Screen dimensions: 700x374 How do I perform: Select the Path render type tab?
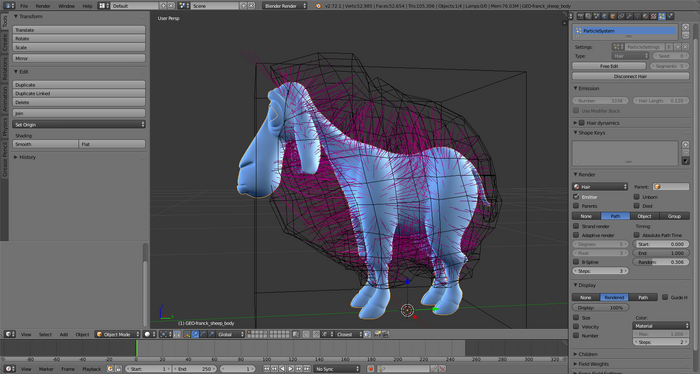(x=615, y=216)
